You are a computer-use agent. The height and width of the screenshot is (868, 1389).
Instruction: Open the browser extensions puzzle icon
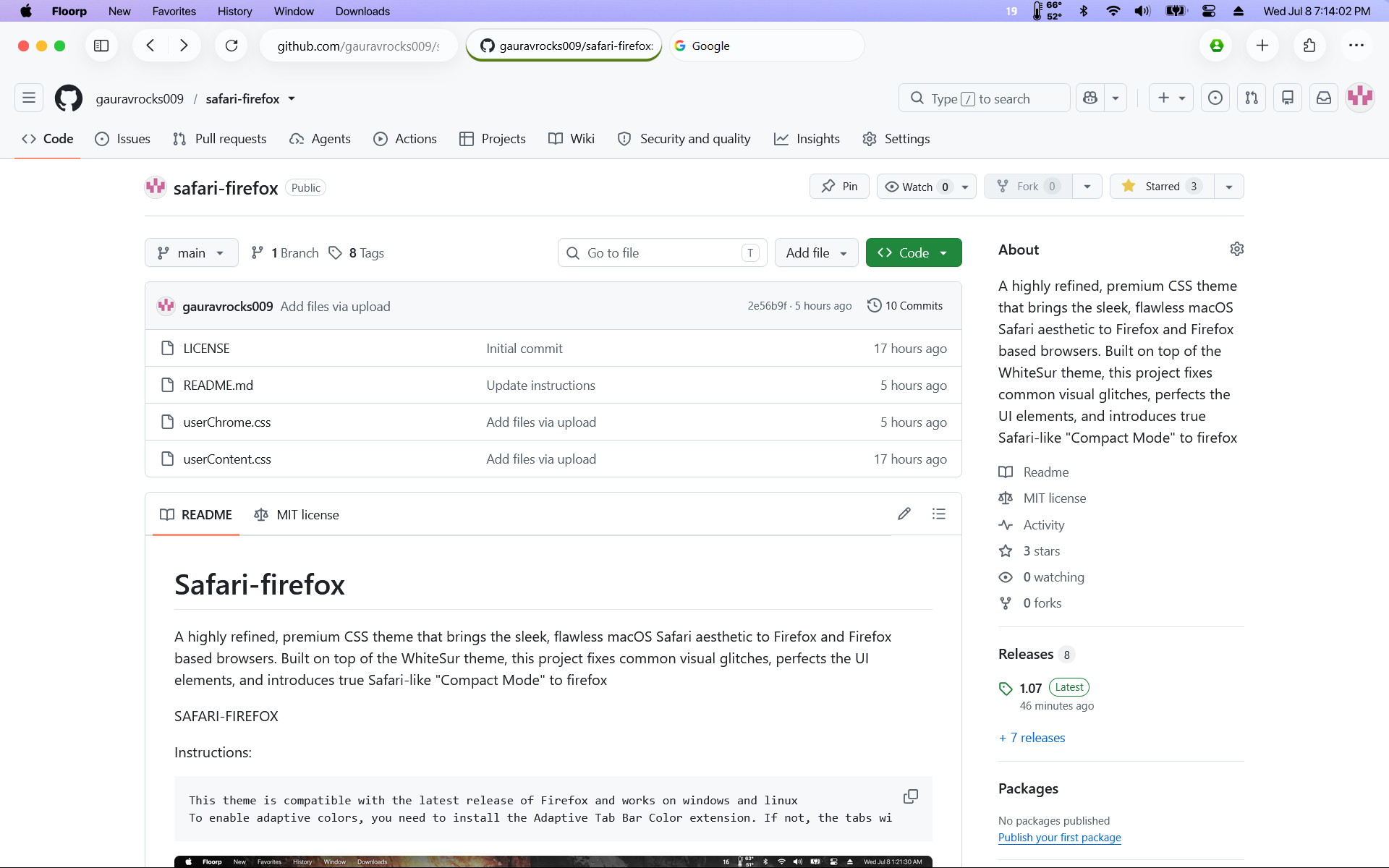1309,46
